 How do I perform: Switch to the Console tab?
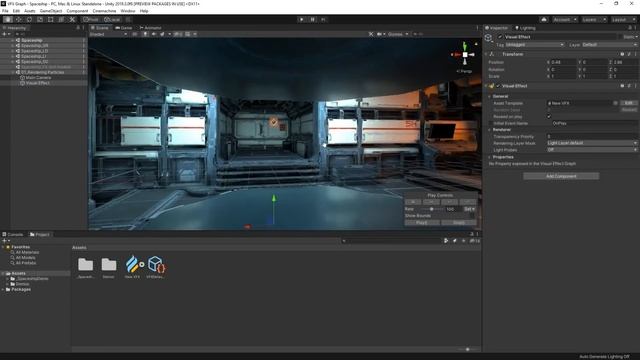(x=13, y=234)
